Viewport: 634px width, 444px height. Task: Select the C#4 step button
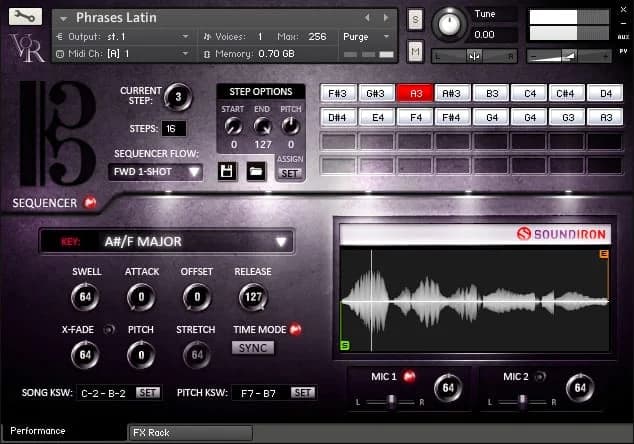[x=566, y=93]
